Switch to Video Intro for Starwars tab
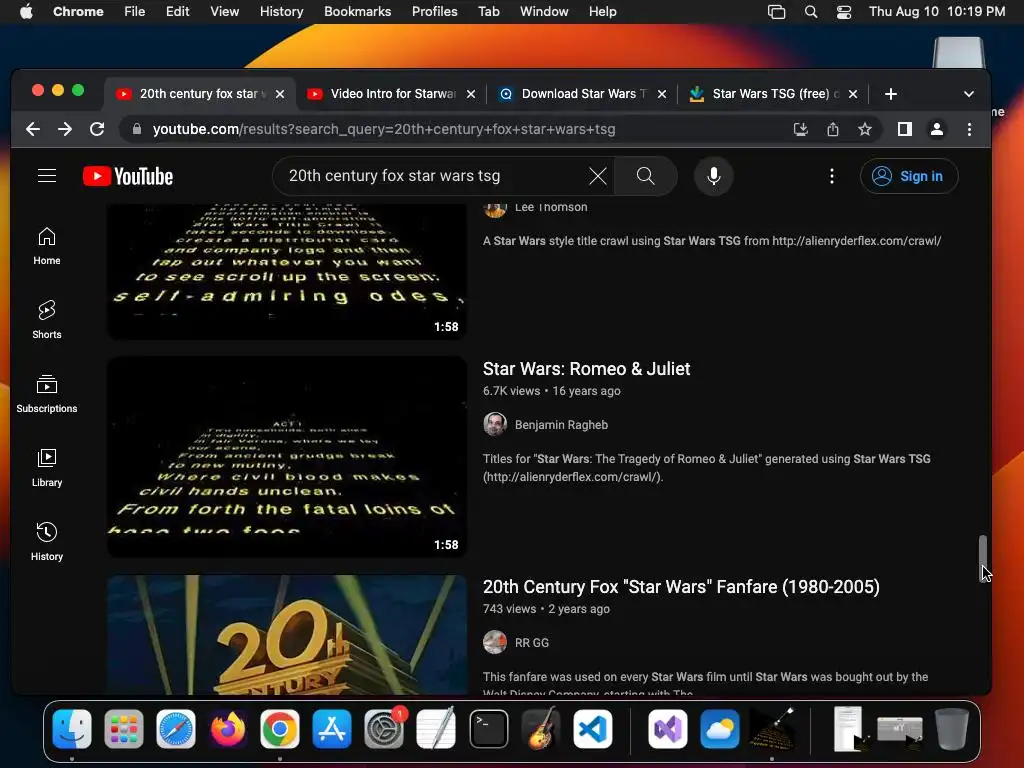Viewport: 1024px width, 768px height. [393, 94]
